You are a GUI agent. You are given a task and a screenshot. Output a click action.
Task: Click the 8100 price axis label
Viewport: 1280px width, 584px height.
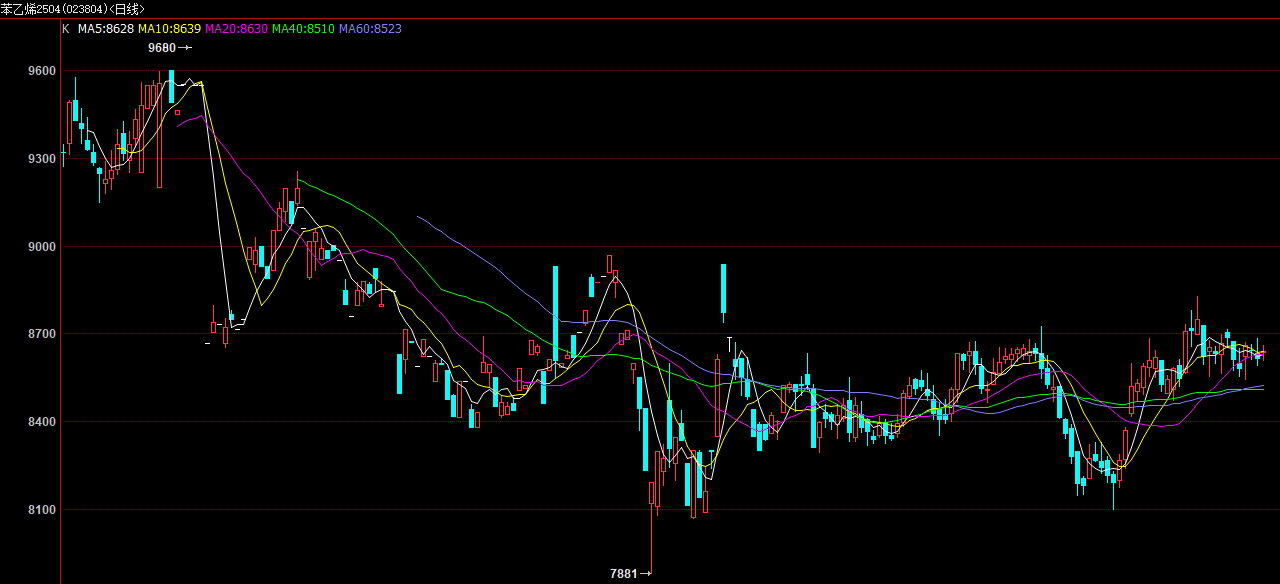[x=41, y=510]
